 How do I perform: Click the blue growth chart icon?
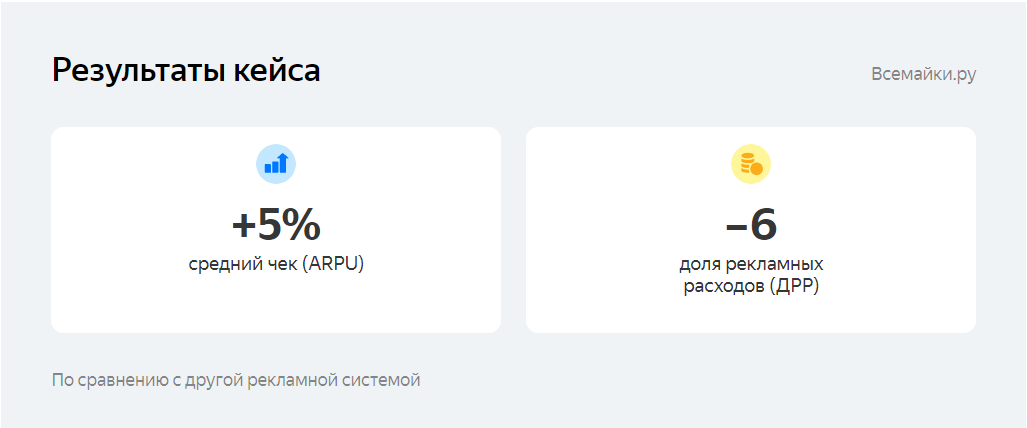click(x=276, y=164)
